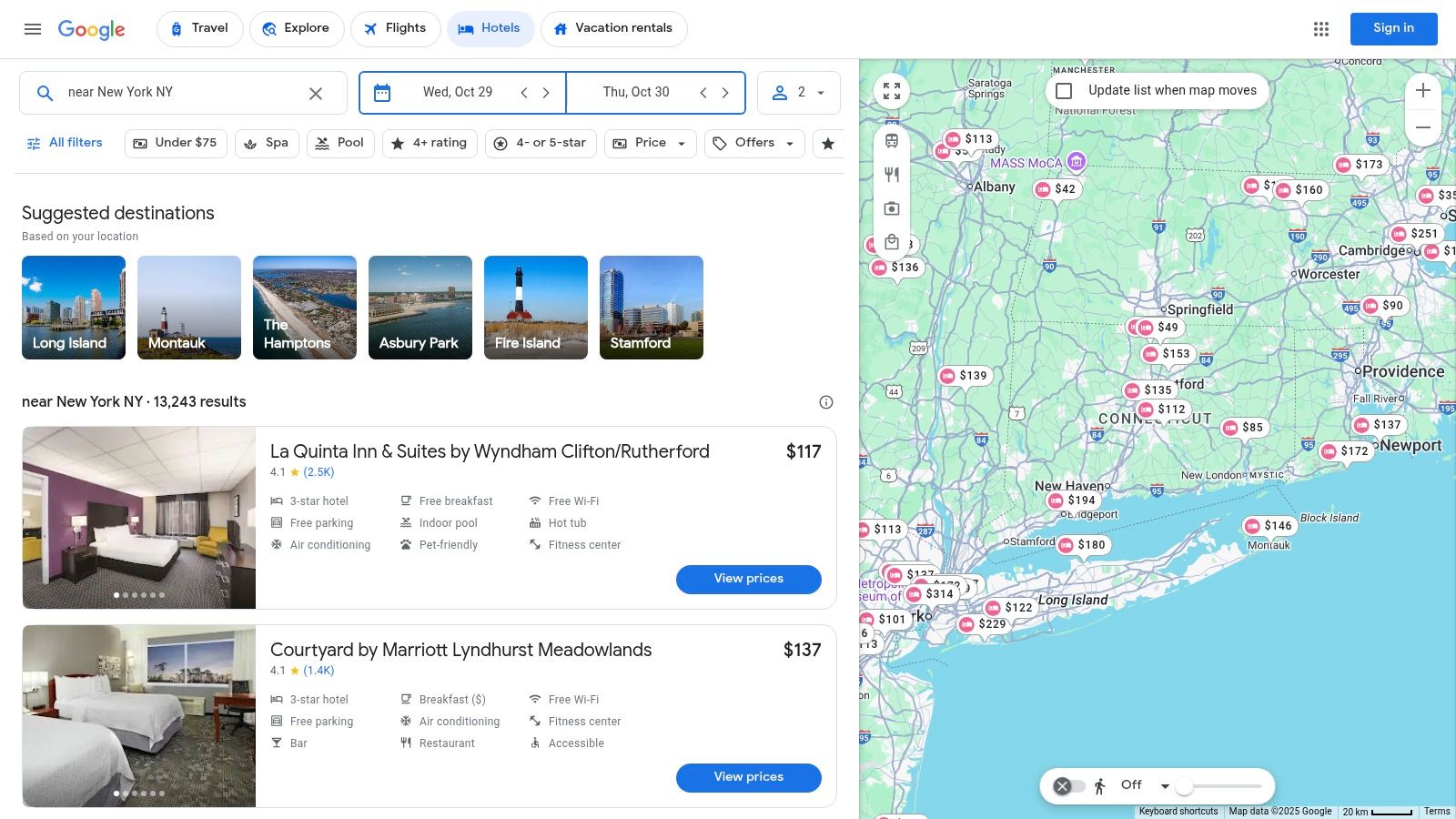Image resolution: width=1456 pixels, height=819 pixels.
Task: Switch to the Flights tab
Action: click(x=395, y=29)
